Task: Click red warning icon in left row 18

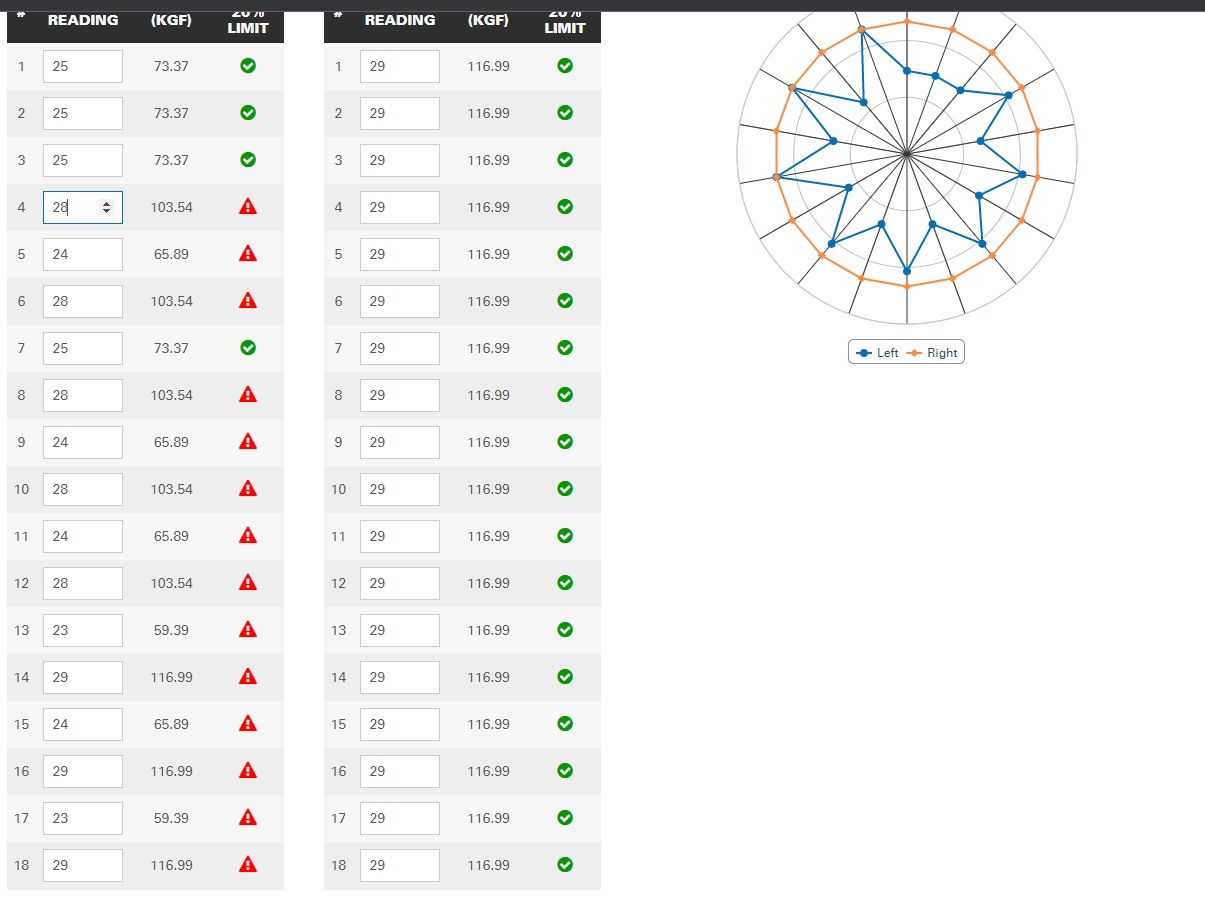Action: click(x=248, y=865)
